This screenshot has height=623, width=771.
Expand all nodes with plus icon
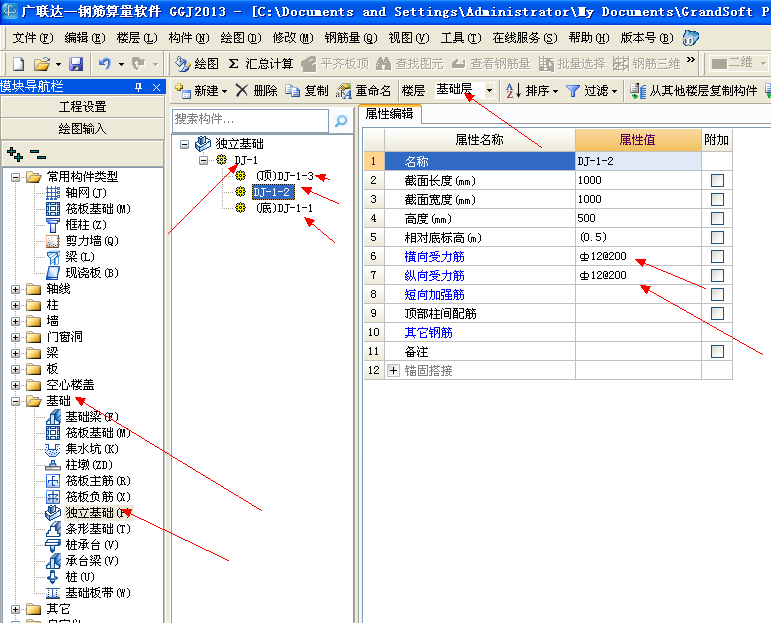click(15, 154)
